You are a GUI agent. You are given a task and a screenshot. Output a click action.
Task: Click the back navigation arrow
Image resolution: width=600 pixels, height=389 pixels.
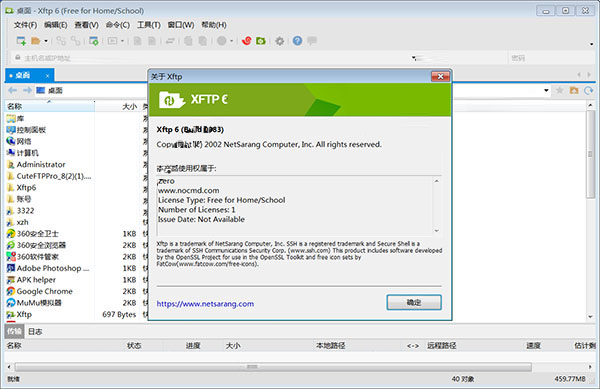(12, 90)
